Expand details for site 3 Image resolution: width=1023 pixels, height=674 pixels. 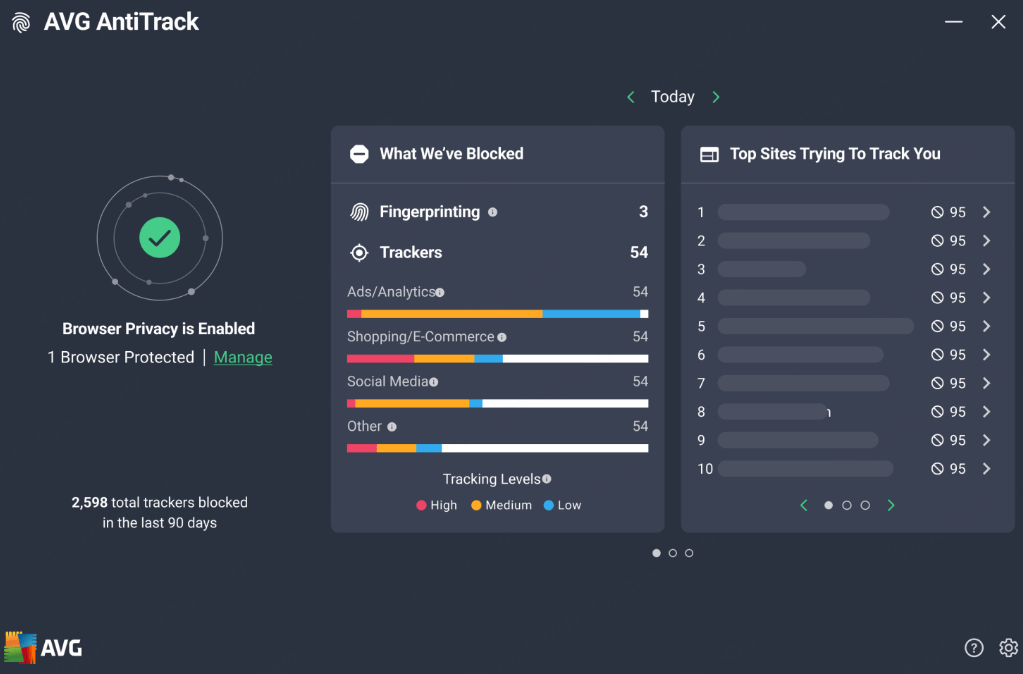[986, 269]
